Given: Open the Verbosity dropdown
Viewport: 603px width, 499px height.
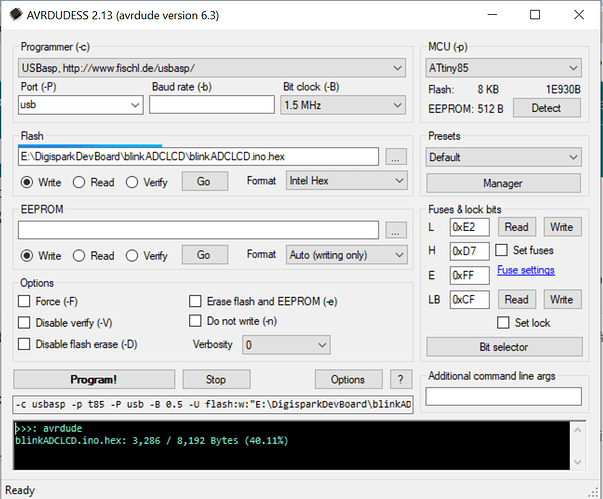Looking at the screenshot, I should pyautogui.click(x=286, y=345).
